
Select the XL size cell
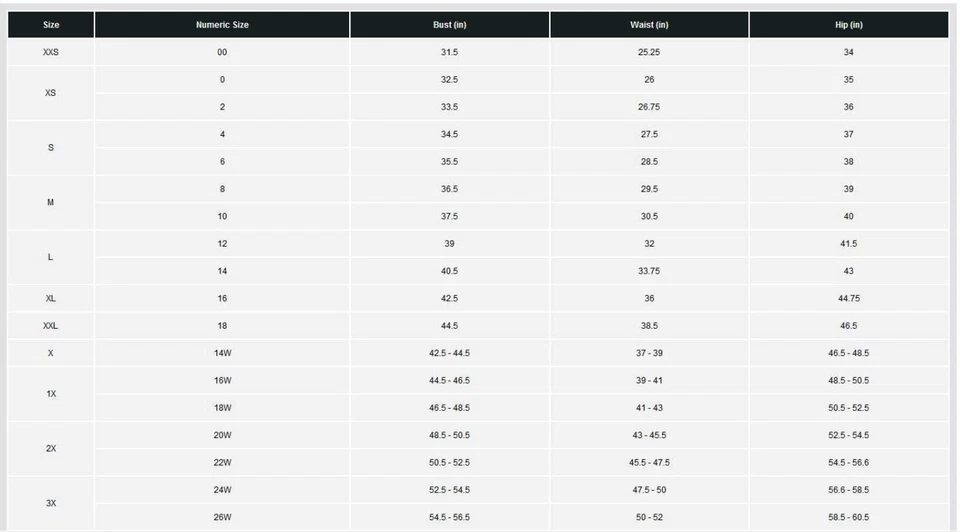point(51,298)
